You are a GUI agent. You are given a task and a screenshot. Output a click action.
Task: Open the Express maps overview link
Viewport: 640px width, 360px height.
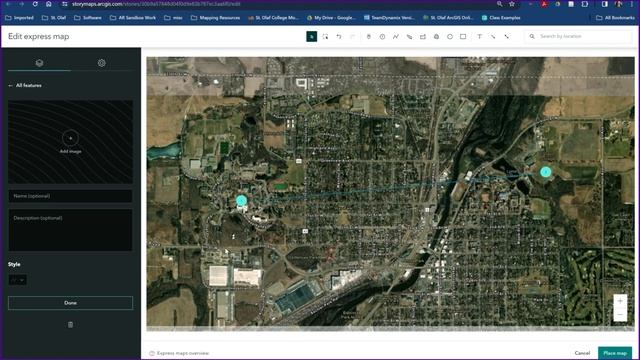[x=179, y=353]
